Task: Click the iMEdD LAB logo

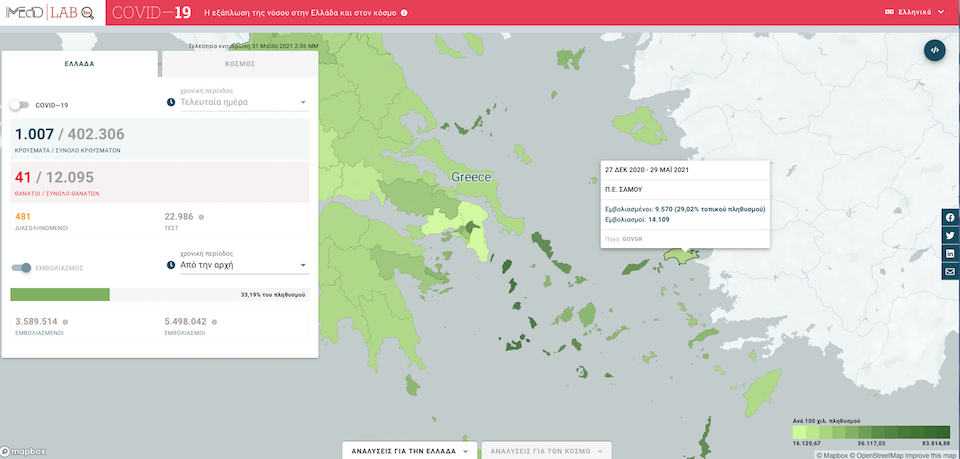Action: pyautogui.click(x=50, y=13)
